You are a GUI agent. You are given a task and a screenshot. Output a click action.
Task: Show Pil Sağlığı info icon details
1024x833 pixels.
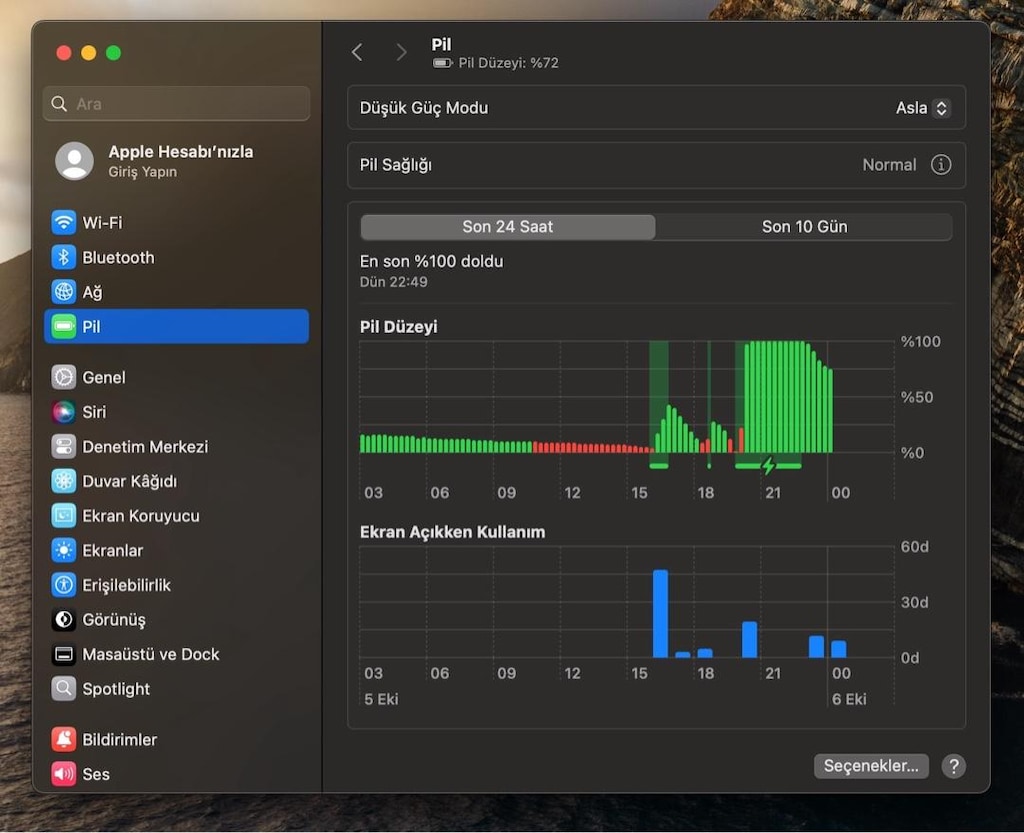(940, 165)
